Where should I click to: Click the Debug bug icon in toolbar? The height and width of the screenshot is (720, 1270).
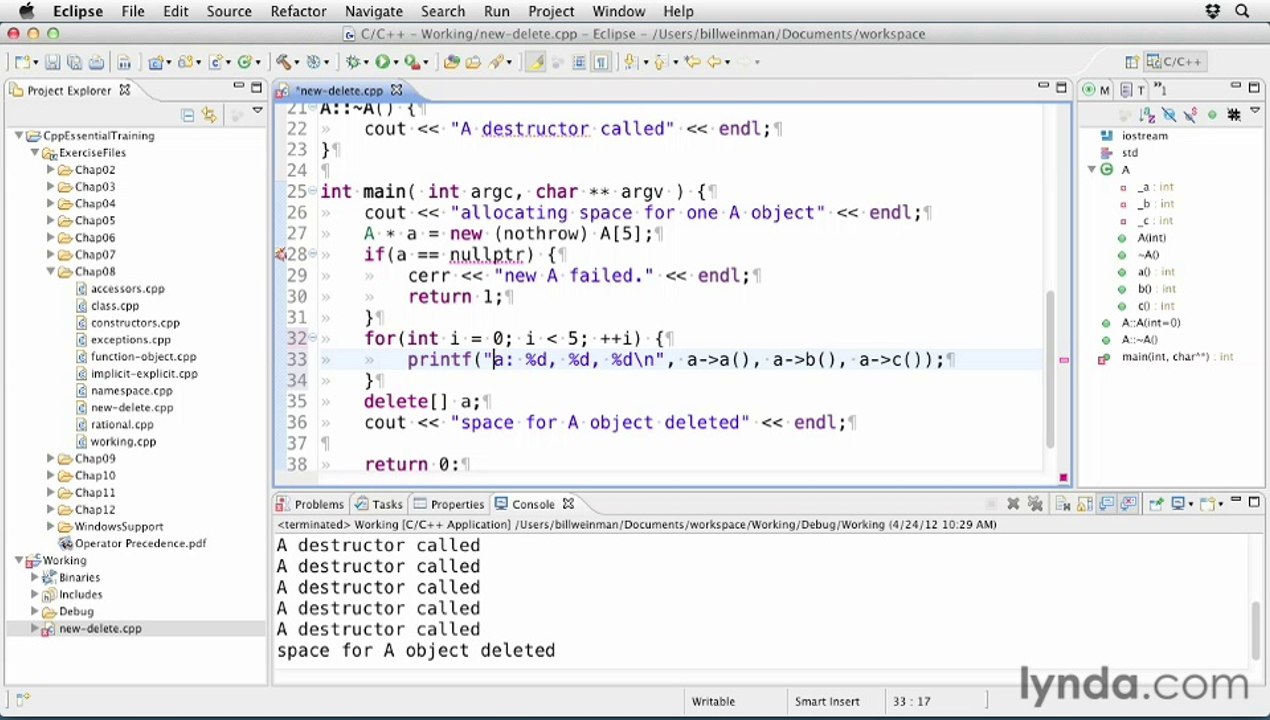point(352,62)
